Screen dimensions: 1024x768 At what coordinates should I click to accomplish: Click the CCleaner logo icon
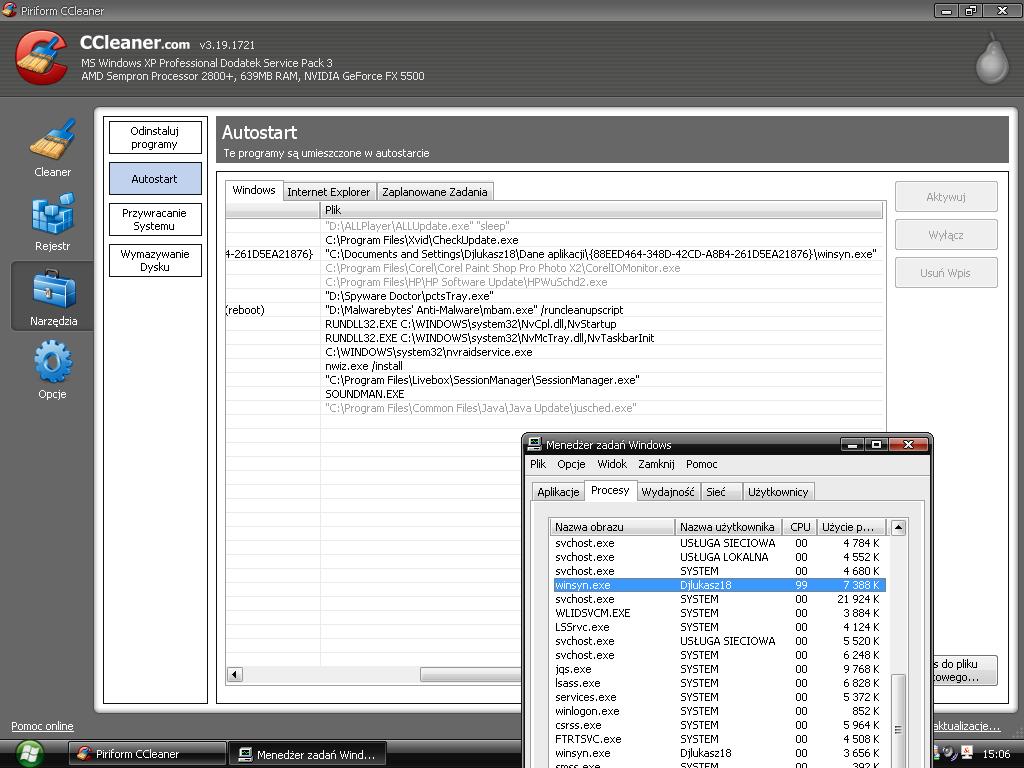pos(42,58)
